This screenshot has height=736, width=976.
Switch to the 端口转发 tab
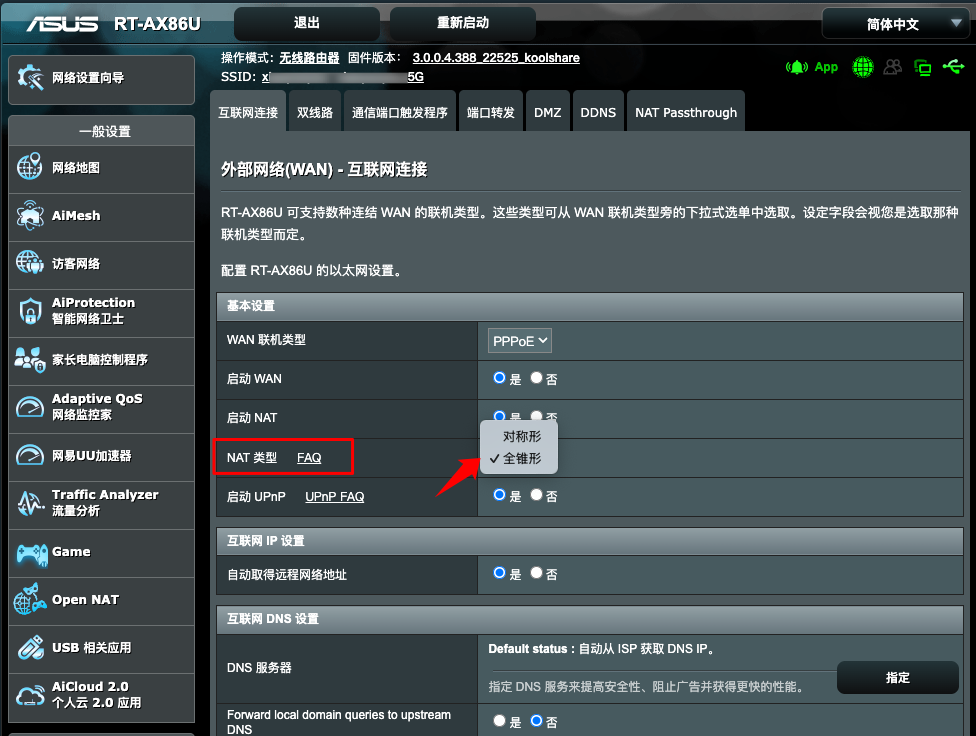tap(490, 112)
